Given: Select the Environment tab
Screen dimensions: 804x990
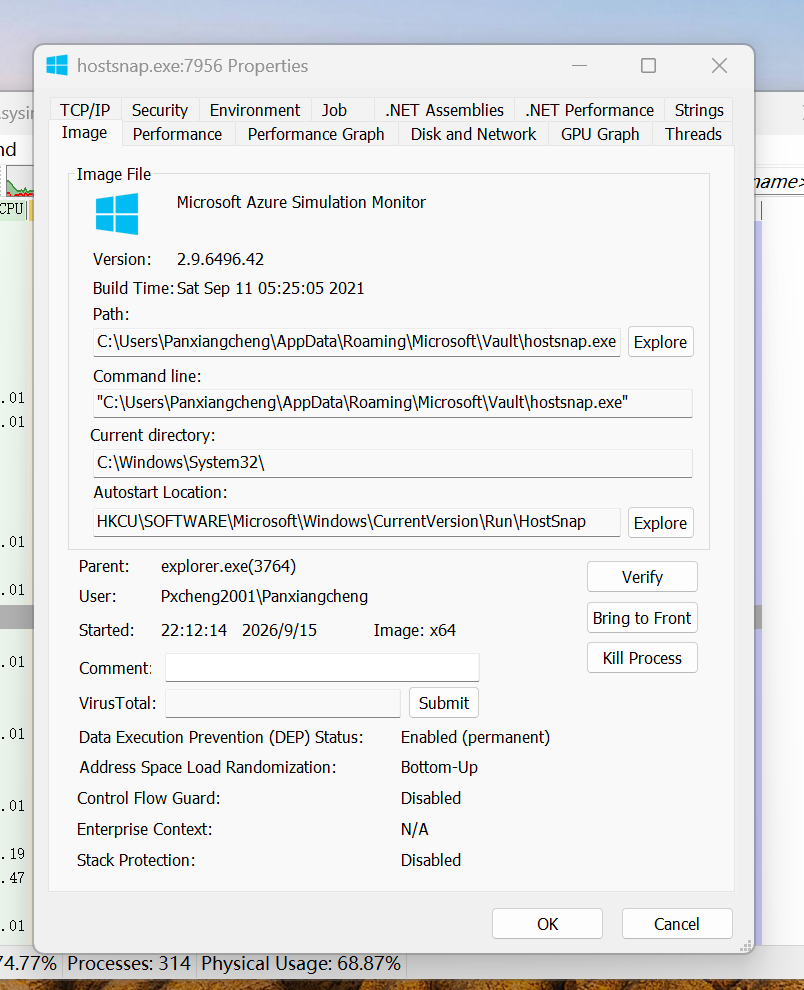Looking at the screenshot, I should pyautogui.click(x=255, y=110).
